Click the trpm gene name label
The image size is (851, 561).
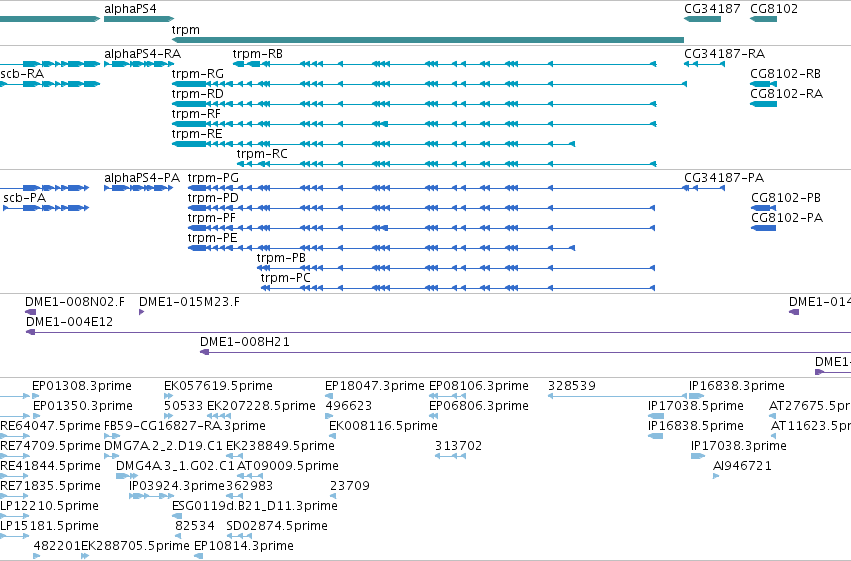[186, 30]
